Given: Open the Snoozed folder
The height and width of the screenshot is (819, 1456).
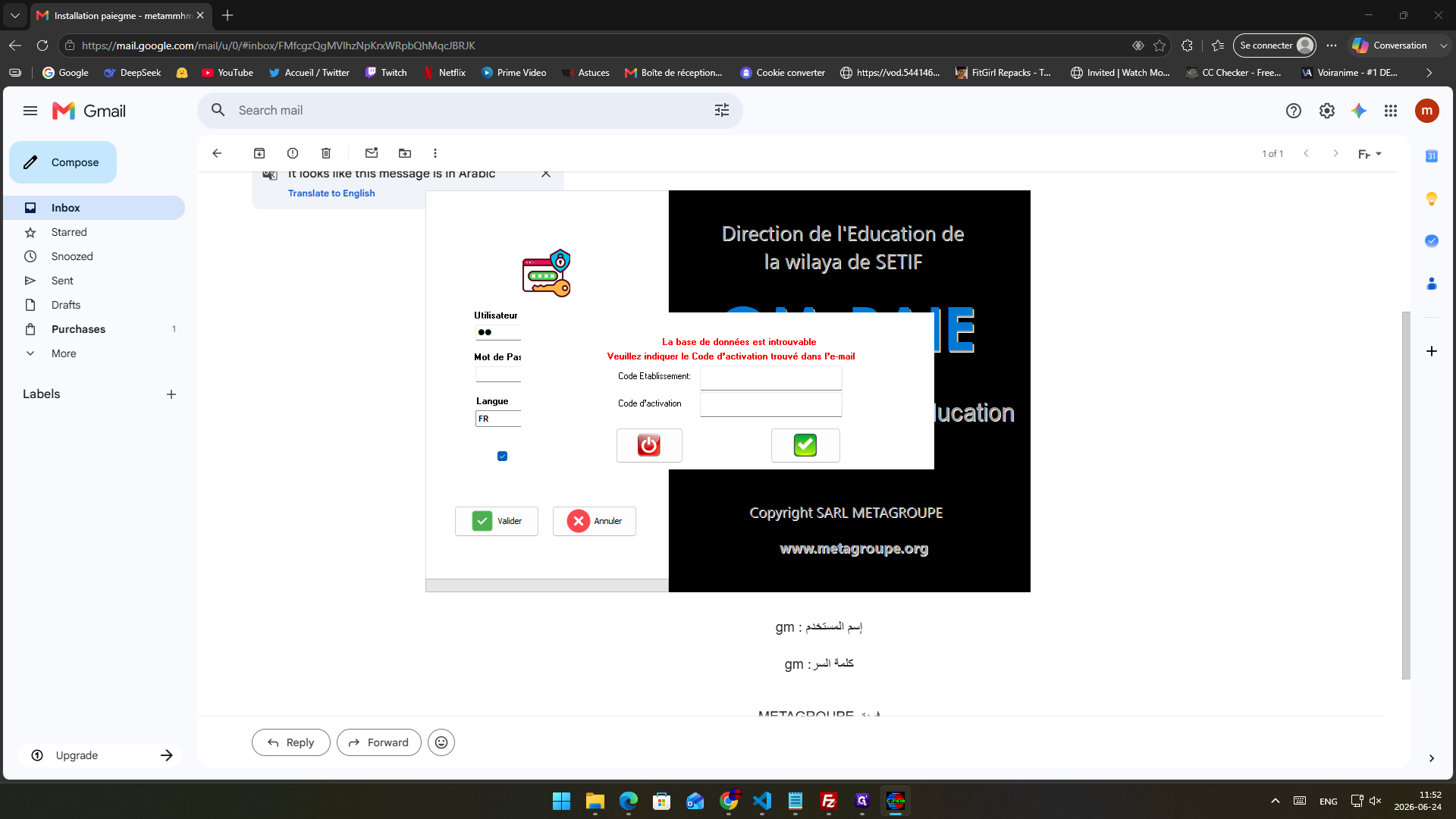Looking at the screenshot, I should (94, 256).
